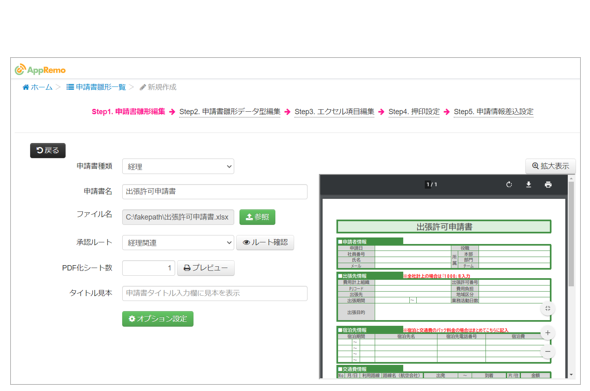Open Step4. 押印設定 step
This screenshot has width=590, height=391.
click(x=414, y=111)
